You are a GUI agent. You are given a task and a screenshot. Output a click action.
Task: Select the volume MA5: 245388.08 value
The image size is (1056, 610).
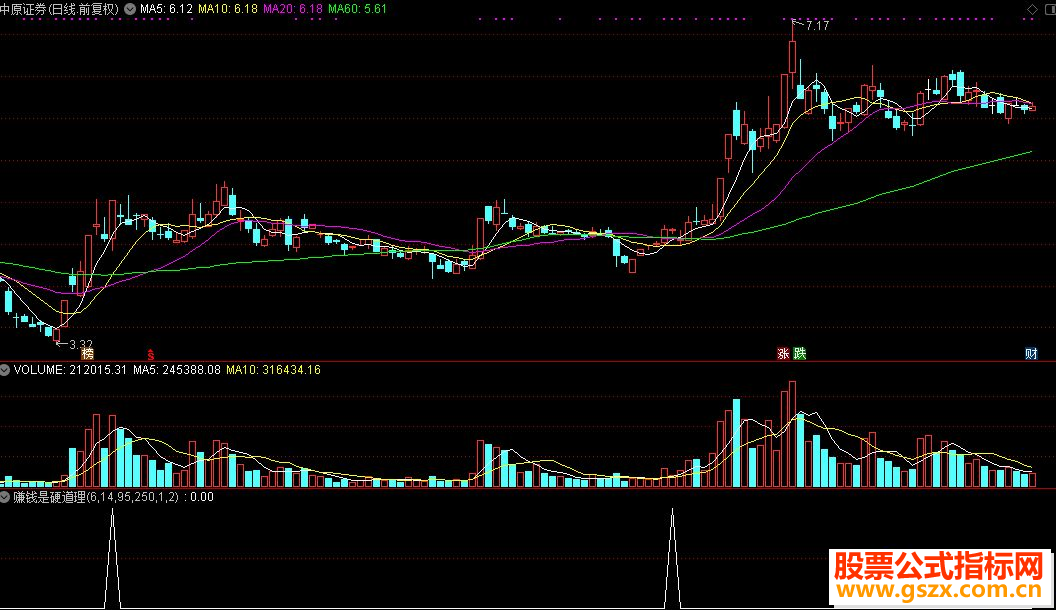(176, 370)
